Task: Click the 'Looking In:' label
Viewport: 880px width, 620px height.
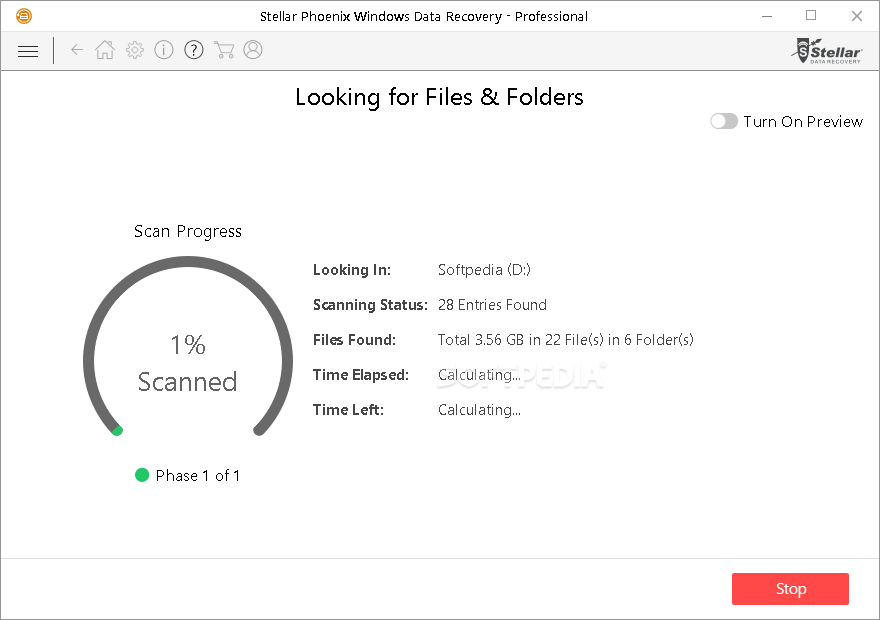Action: pyautogui.click(x=352, y=270)
